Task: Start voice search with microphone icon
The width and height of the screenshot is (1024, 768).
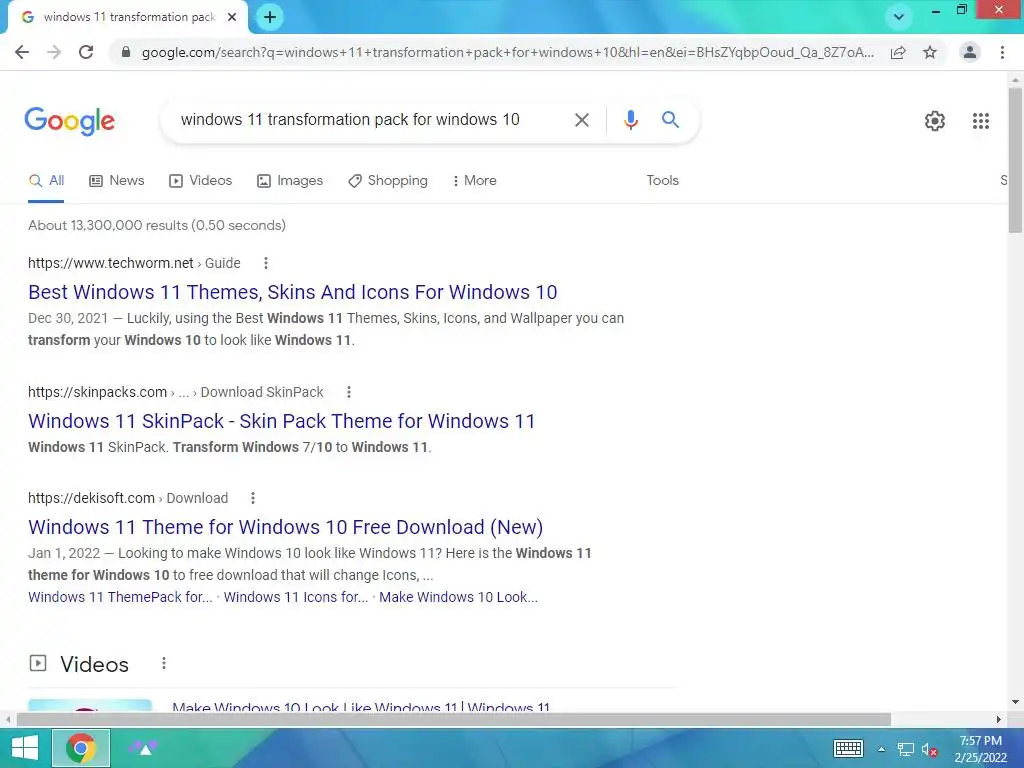Action: [630, 120]
